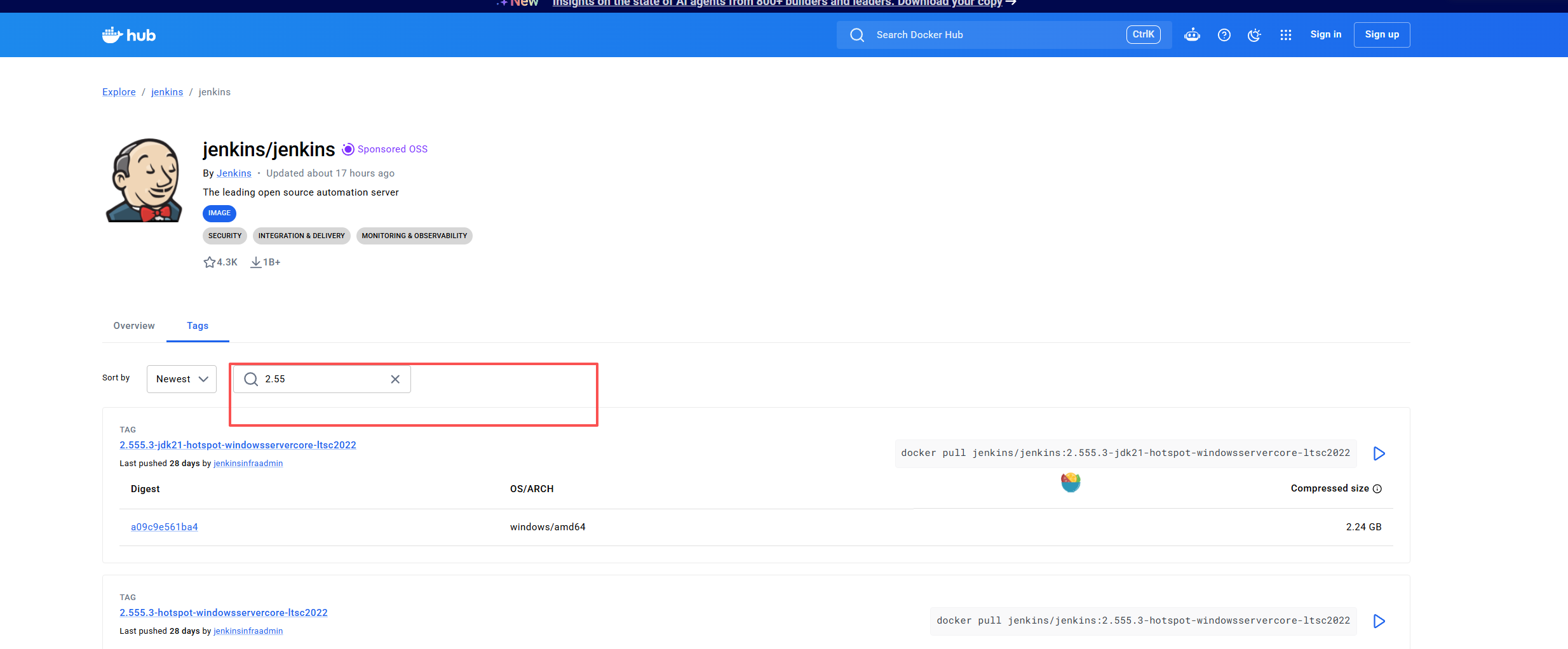The width and height of the screenshot is (1568, 649).
Task: Copy the docker pull jdk21-hotspot command box
Action: click(1126, 453)
